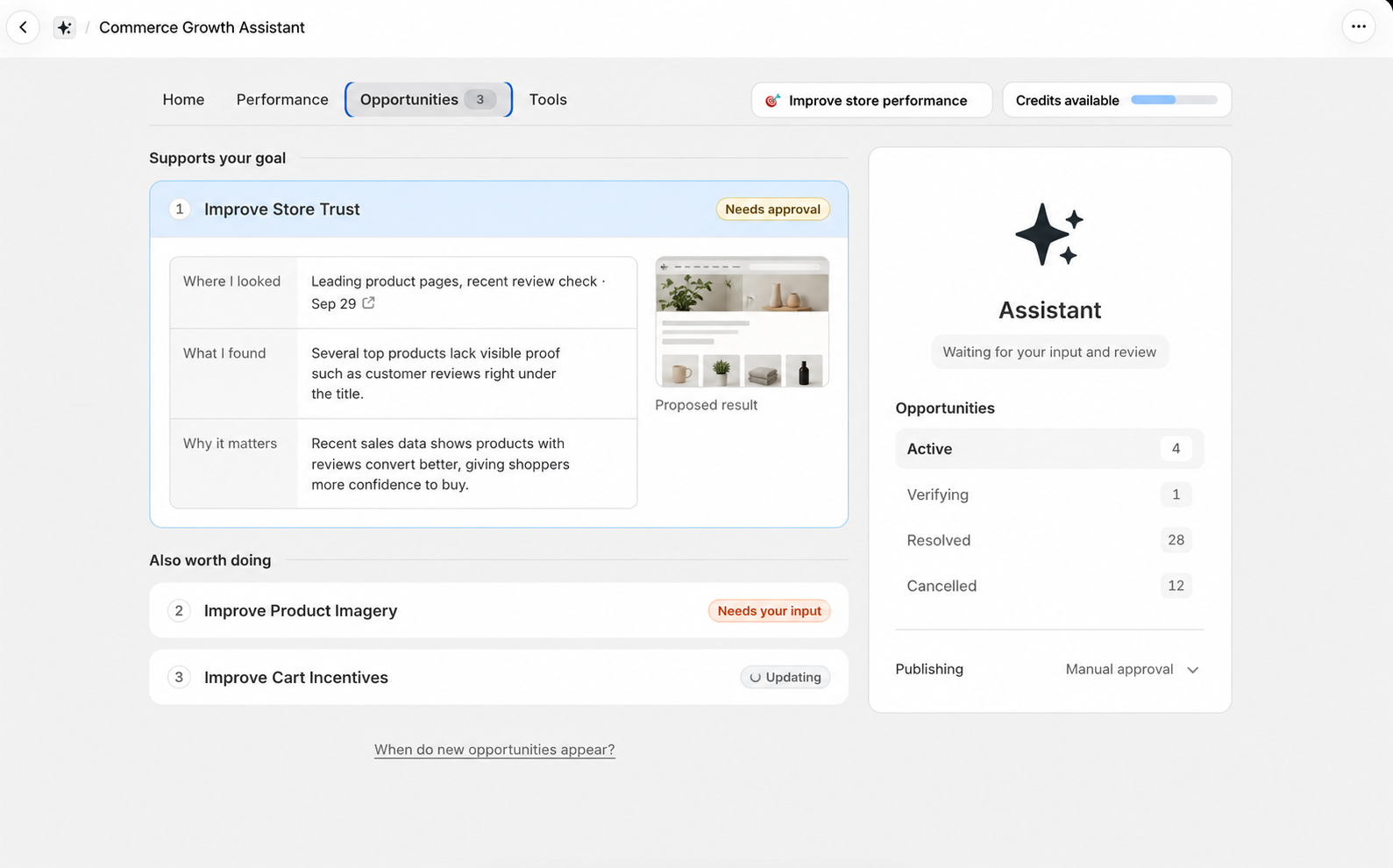
Task: Select the Opportunities tab
Action: 429,100
